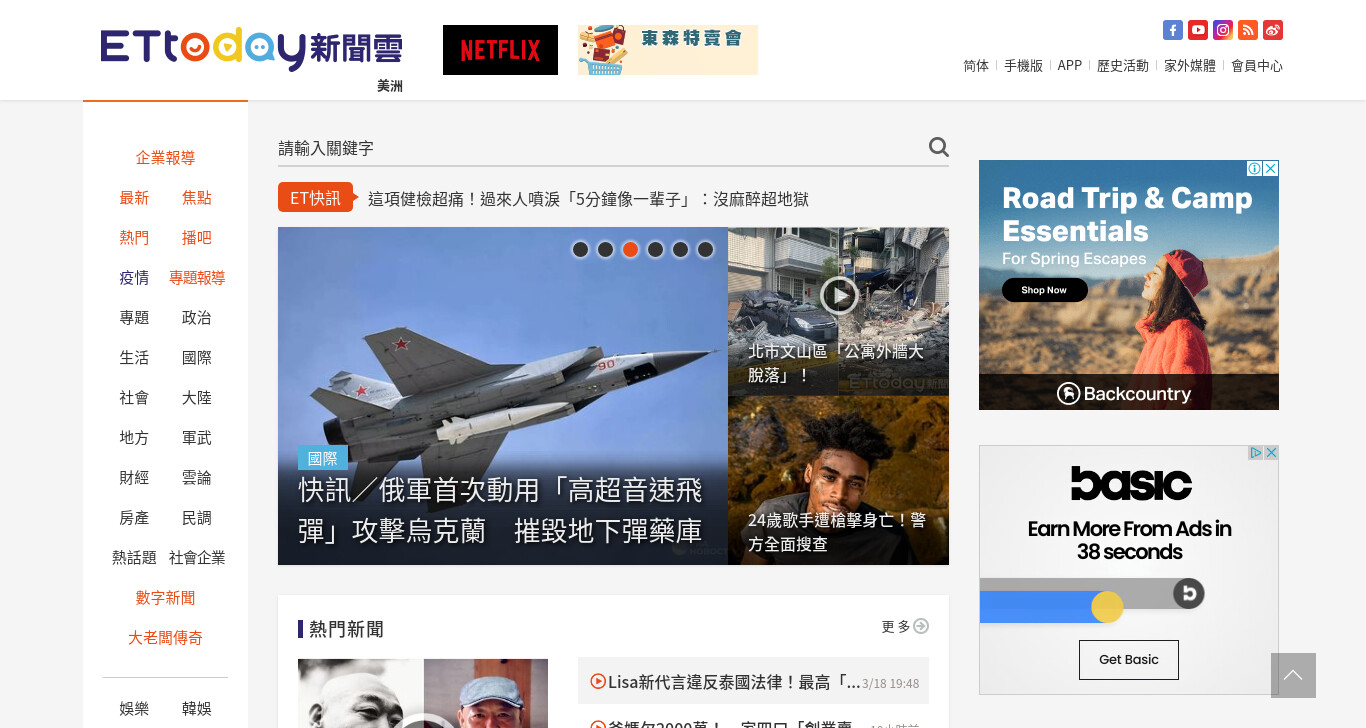Select the first carousel dot
Image resolution: width=1366 pixels, height=728 pixels.
[580, 249]
